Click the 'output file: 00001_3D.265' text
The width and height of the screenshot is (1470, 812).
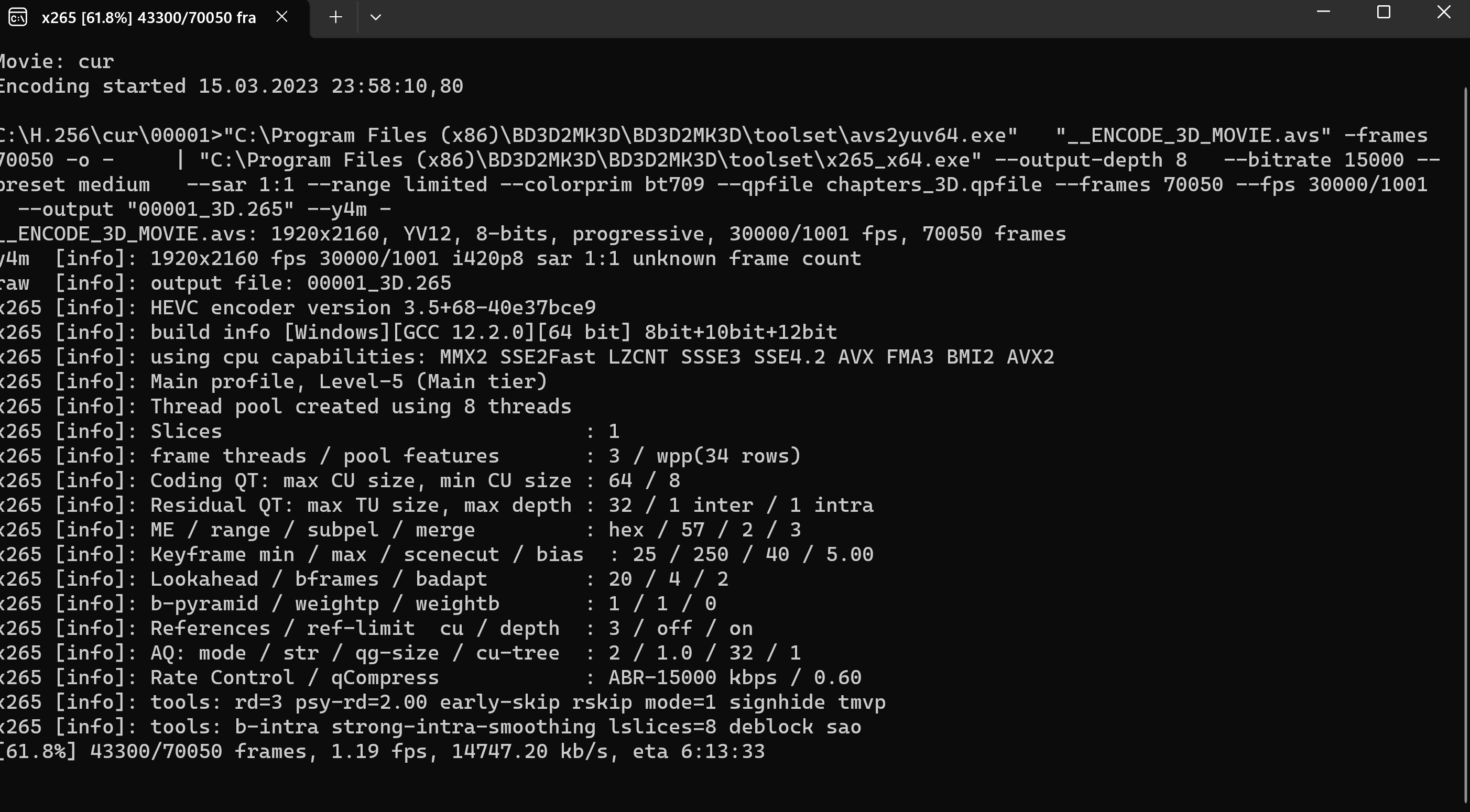click(300, 283)
